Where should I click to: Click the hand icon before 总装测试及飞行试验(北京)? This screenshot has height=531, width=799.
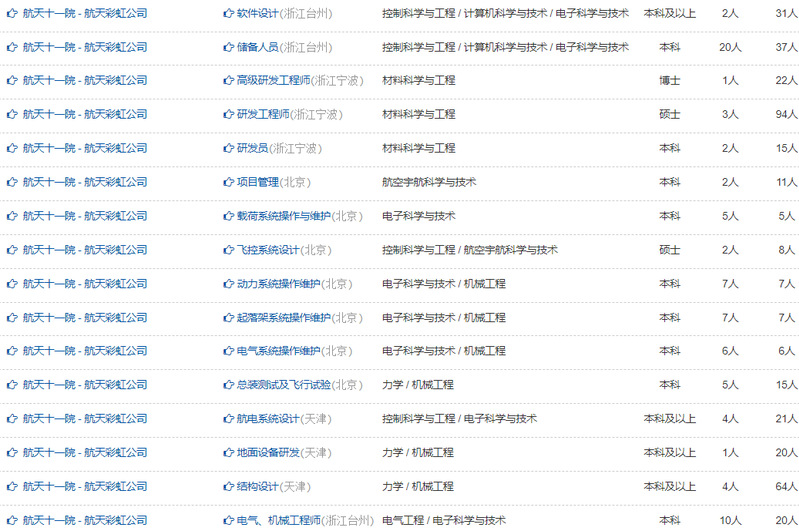pyautogui.click(x=228, y=385)
